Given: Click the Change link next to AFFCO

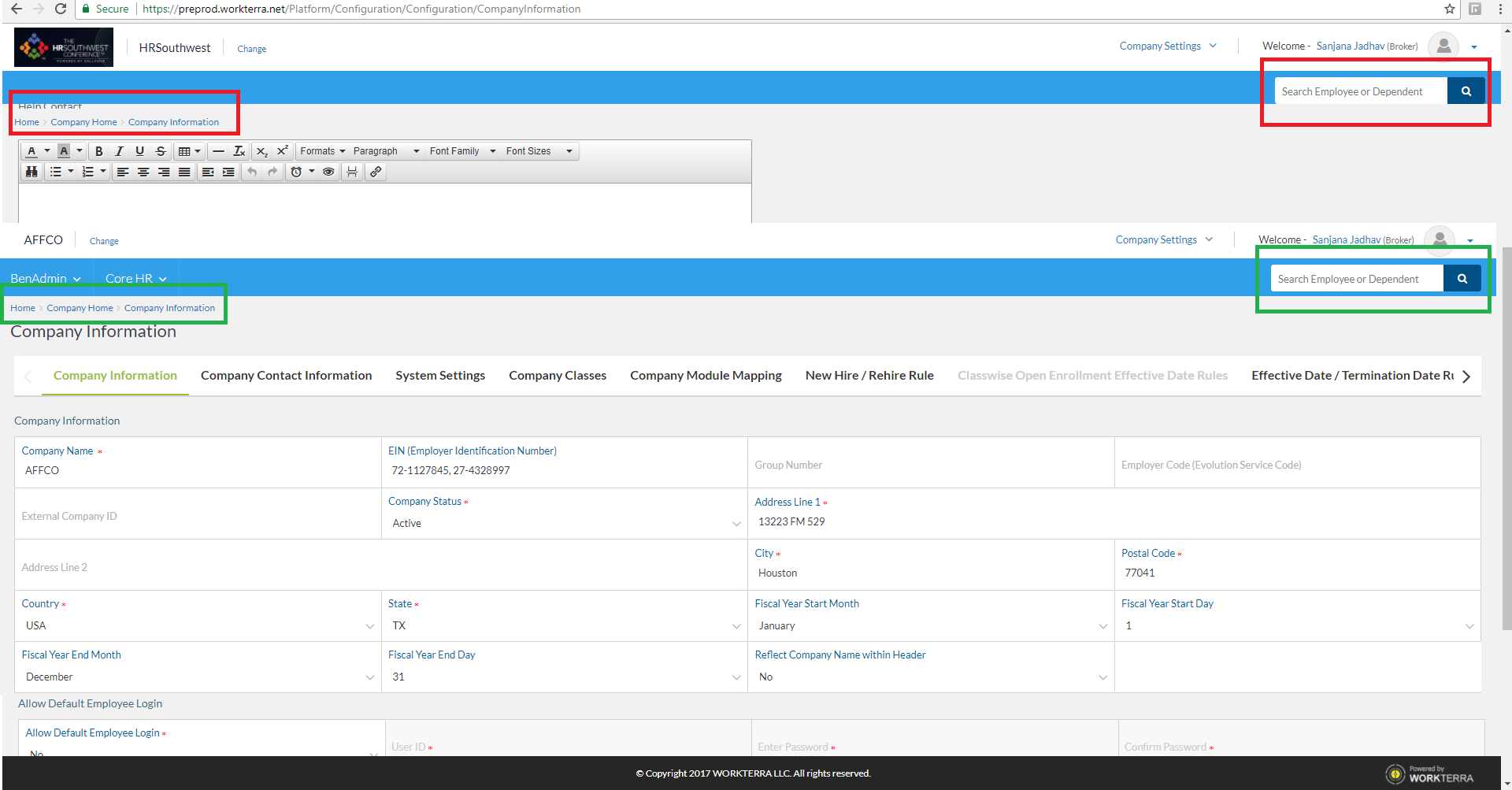Looking at the screenshot, I should 104,241.
